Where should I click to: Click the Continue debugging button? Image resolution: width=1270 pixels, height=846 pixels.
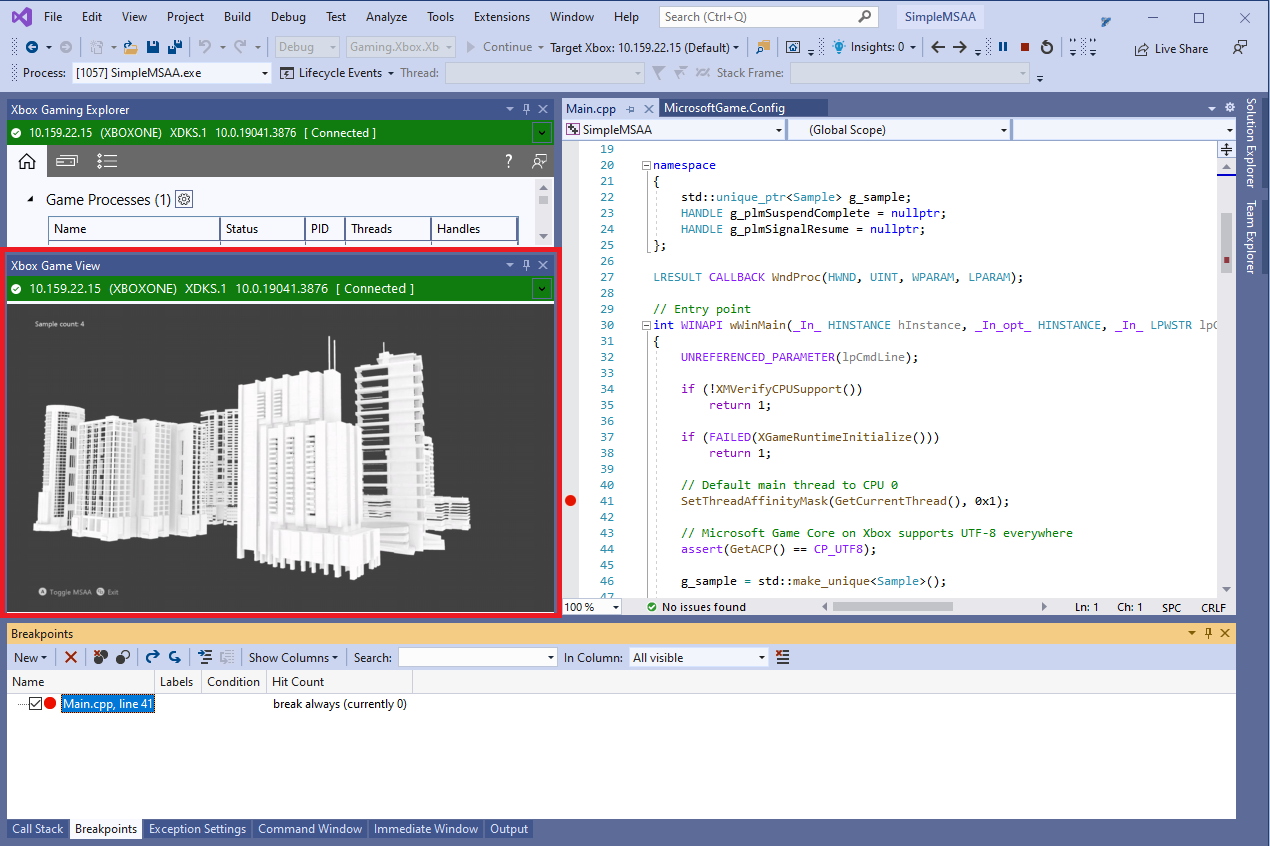click(499, 47)
